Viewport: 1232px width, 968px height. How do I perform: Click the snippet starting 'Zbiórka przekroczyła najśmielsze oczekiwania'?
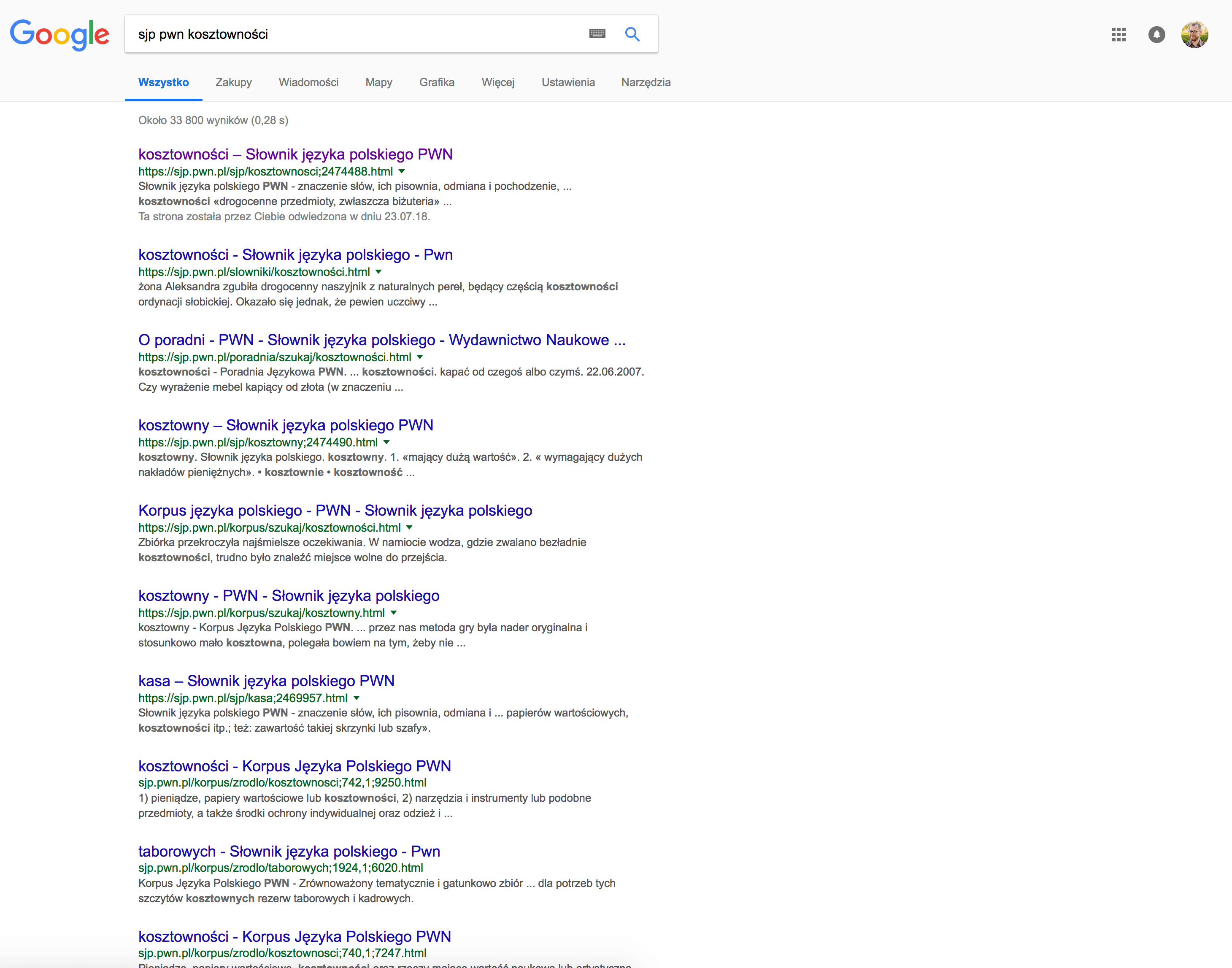[x=362, y=550]
